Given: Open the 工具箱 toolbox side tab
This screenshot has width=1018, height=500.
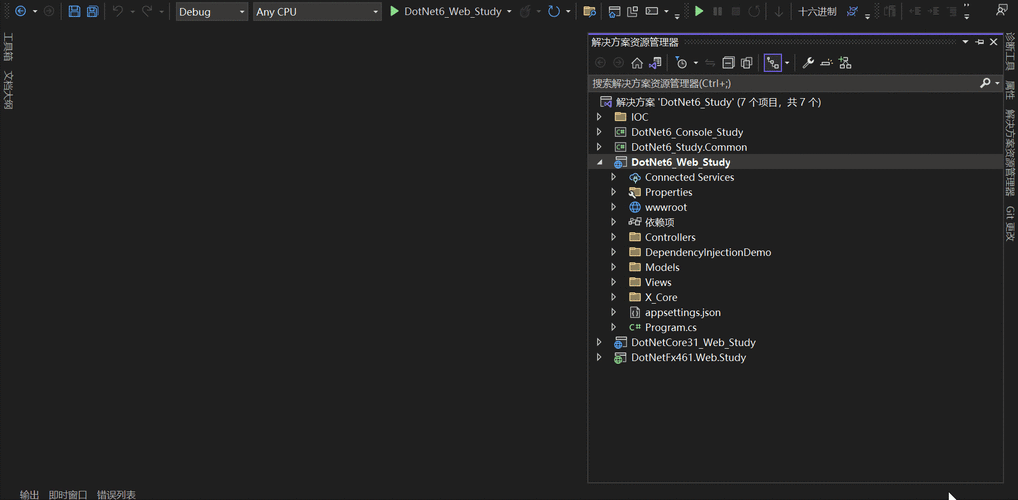Looking at the screenshot, I should click(x=9, y=47).
